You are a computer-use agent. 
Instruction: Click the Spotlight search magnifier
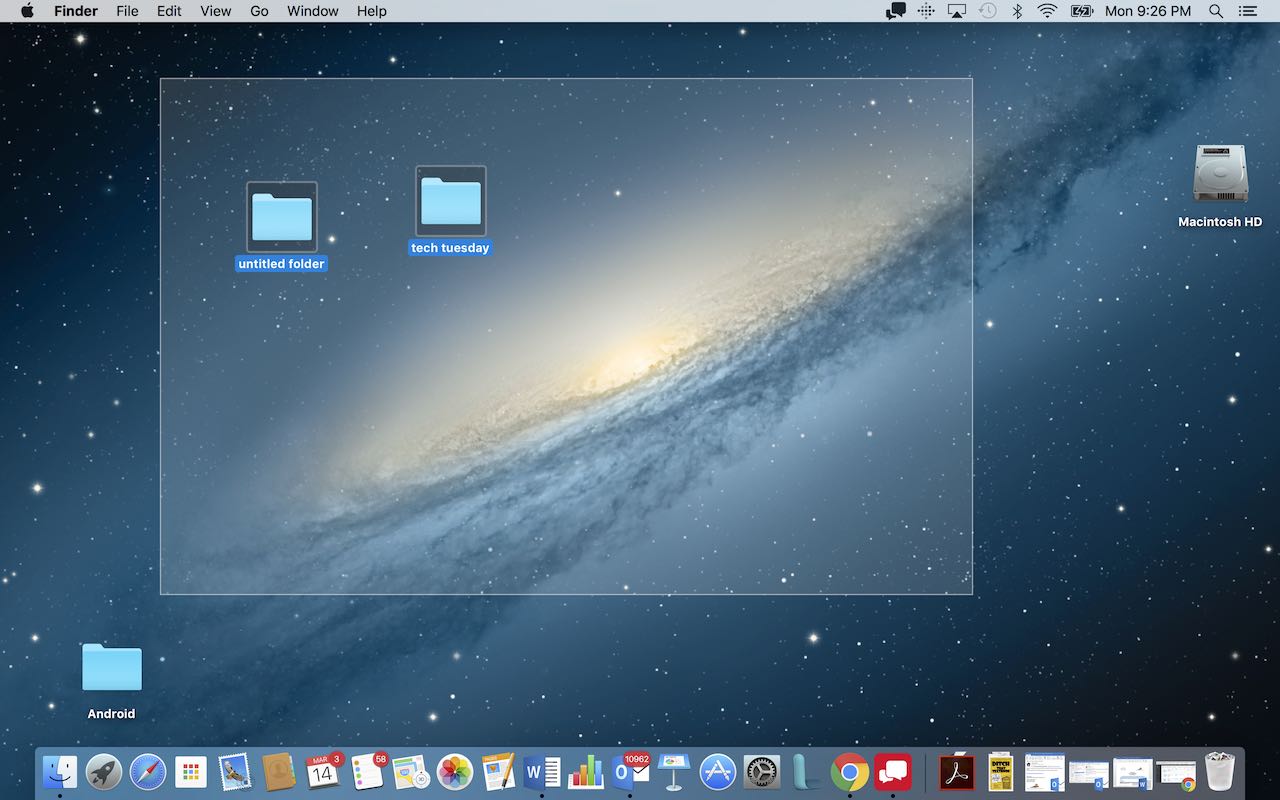1216,11
